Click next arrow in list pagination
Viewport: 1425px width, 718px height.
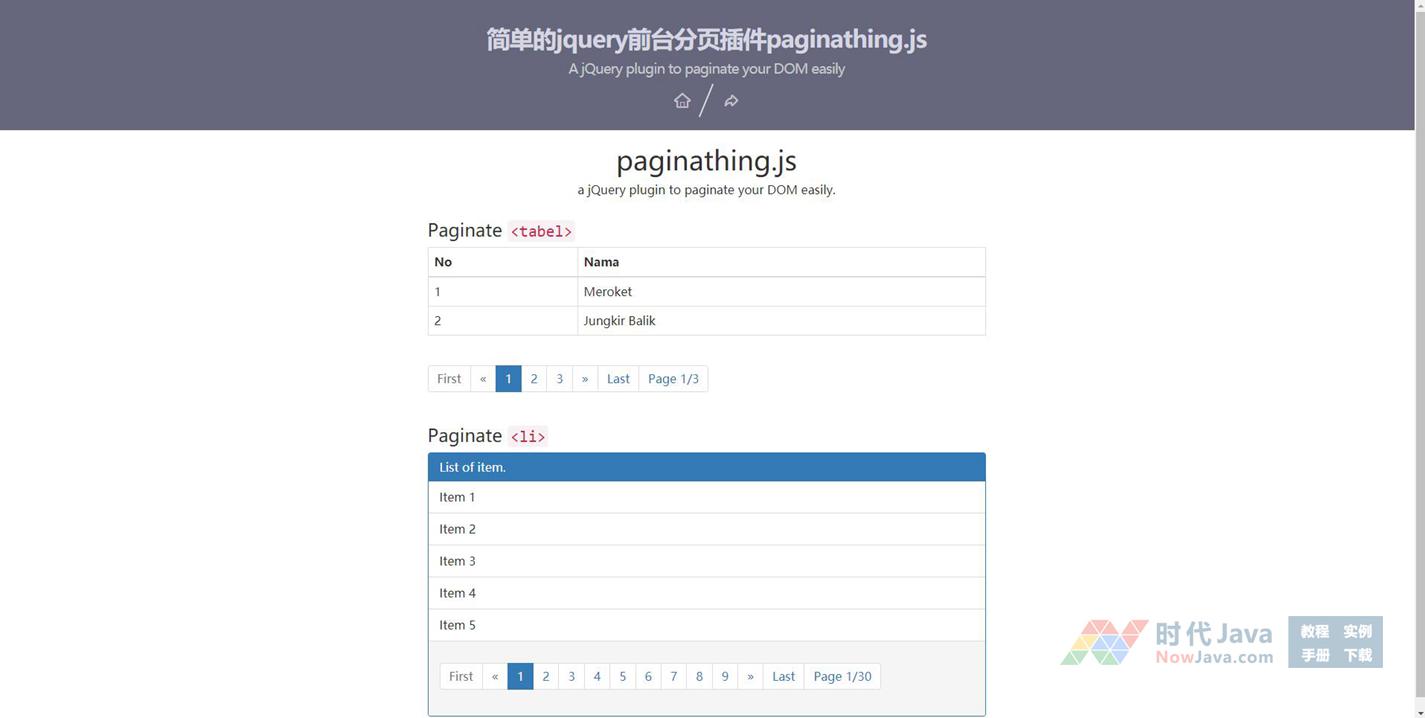(750, 677)
